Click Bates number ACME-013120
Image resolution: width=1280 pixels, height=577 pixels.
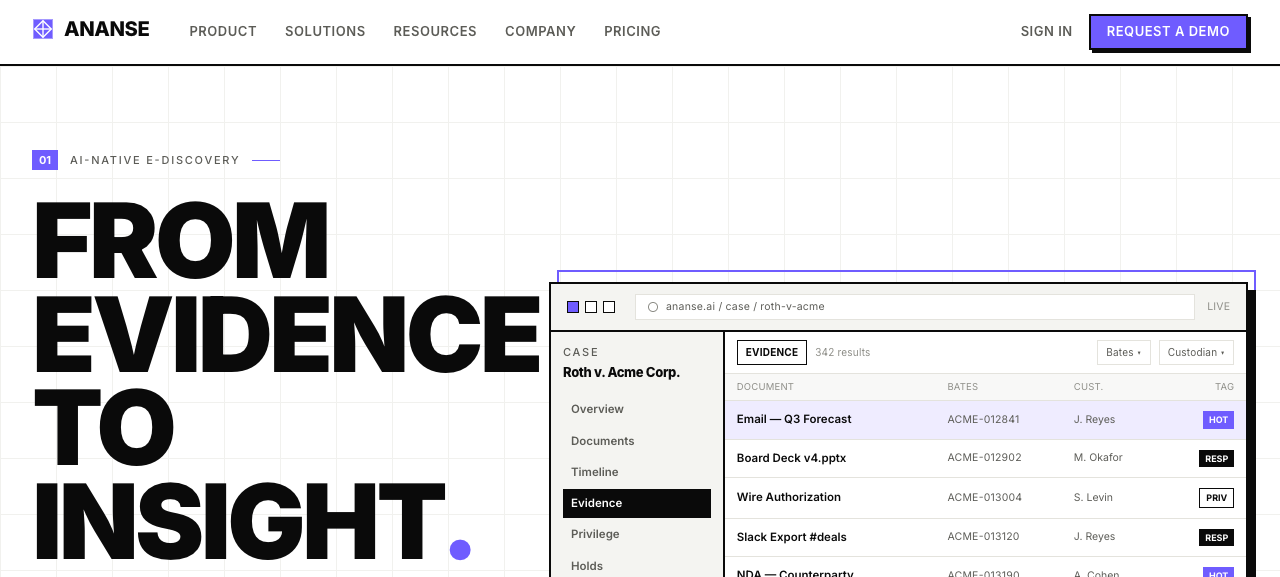[983, 537]
